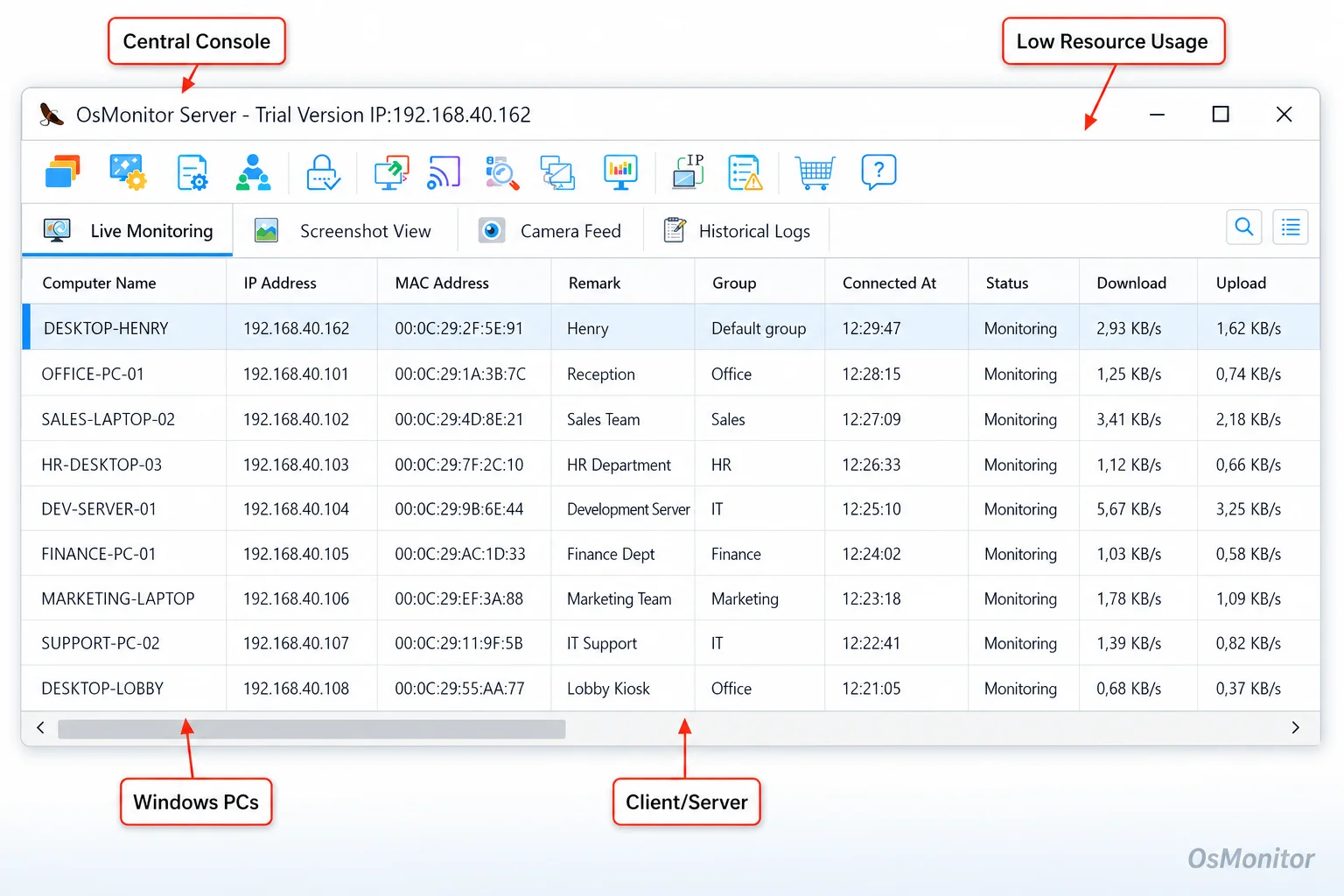1344x896 pixels.
Task: Click download value 5,67 KB/s
Action: tap(1129, 509)
